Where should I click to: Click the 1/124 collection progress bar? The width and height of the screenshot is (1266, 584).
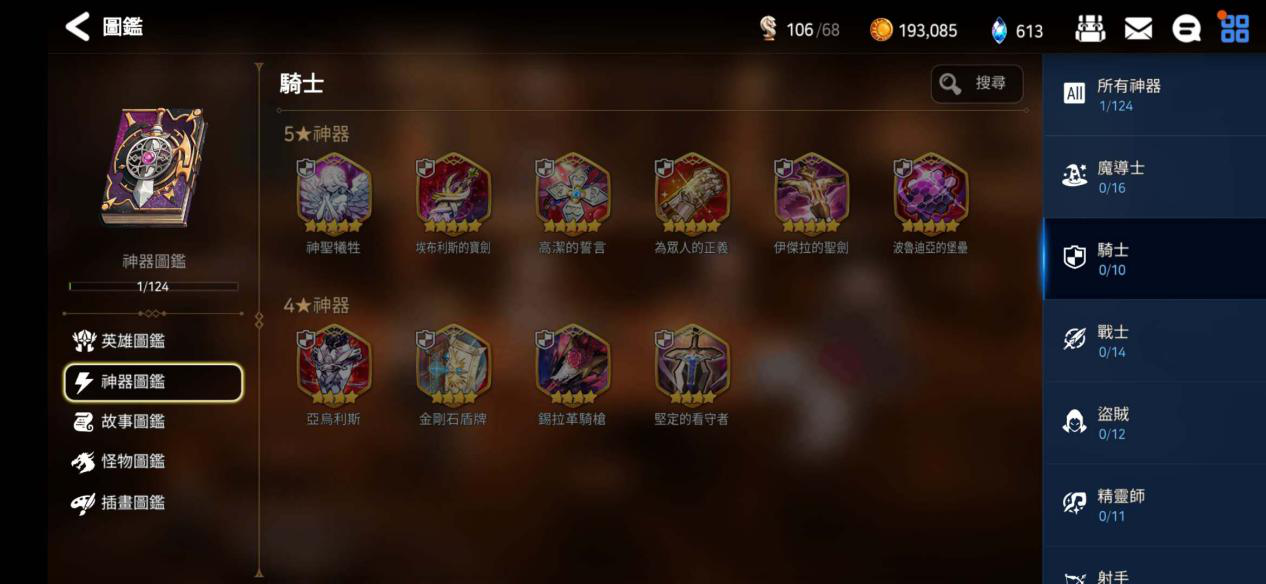coord(153,286)
